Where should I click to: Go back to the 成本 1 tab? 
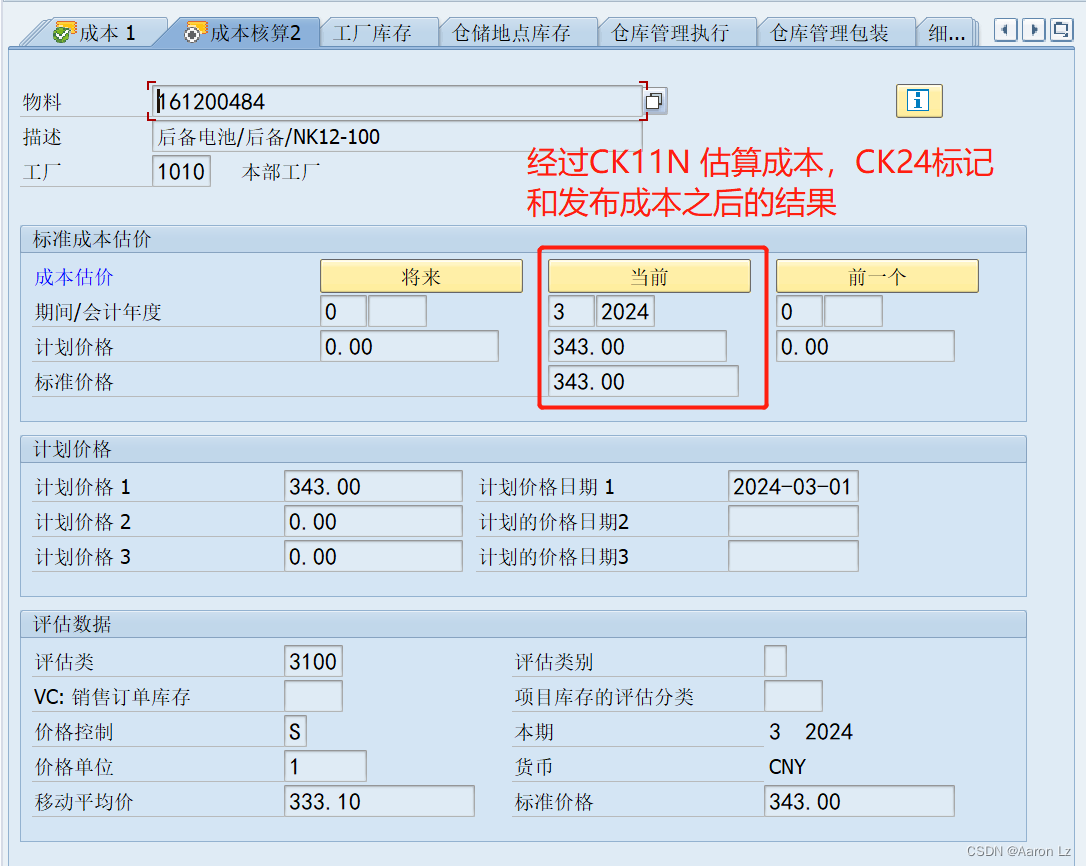click(105, 30)
